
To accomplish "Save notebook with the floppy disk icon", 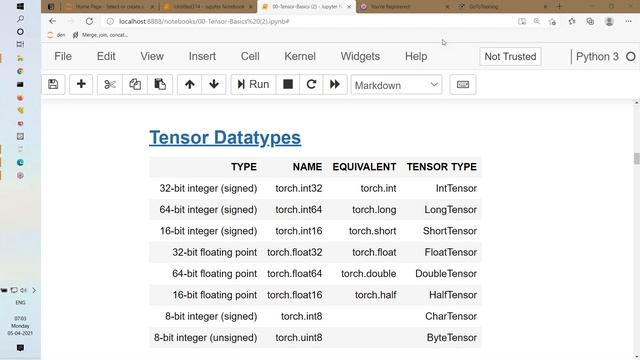I will click(53, 84).
